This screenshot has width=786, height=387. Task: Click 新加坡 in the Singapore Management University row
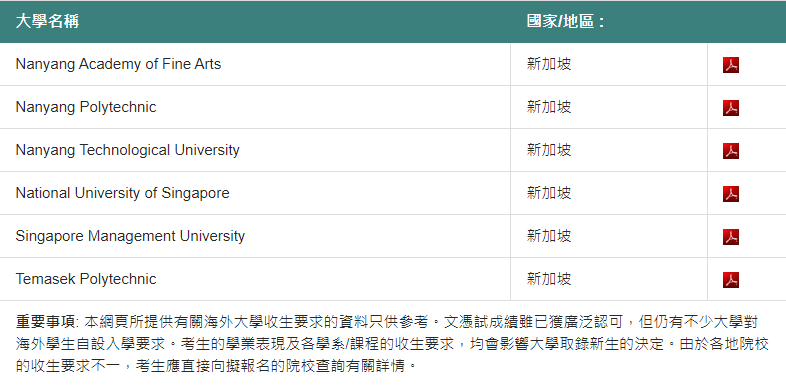tap(549, 236)
